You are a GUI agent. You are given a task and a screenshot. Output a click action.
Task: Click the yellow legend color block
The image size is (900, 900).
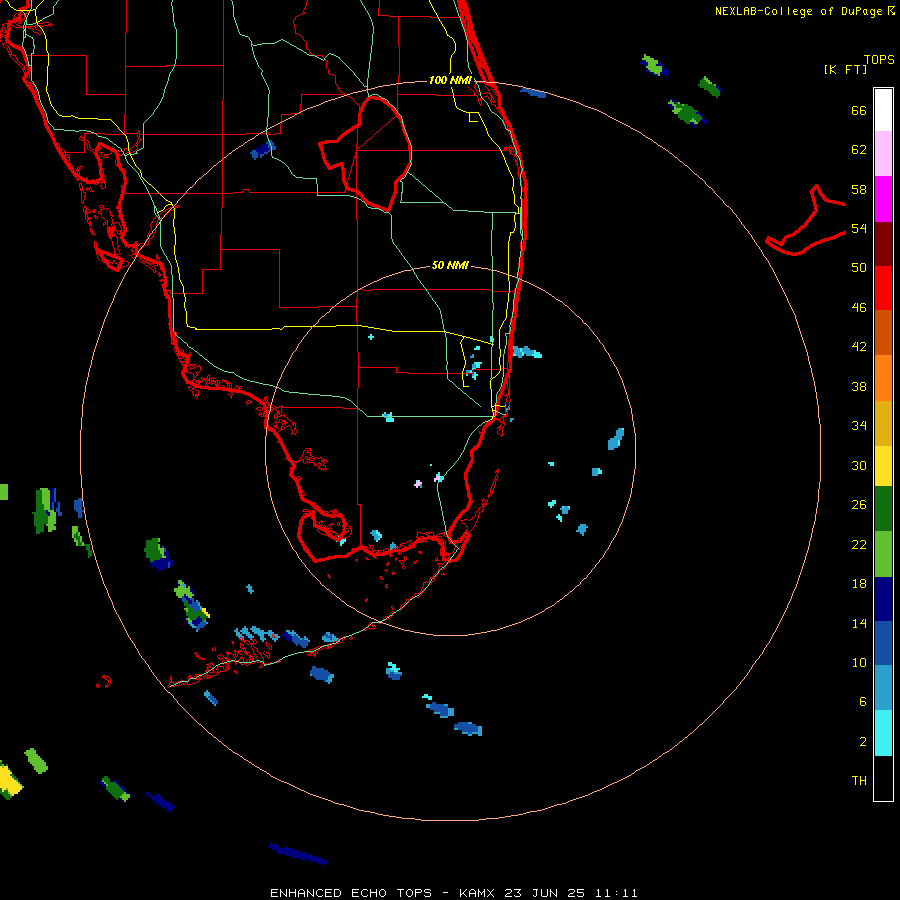[883, 466]
